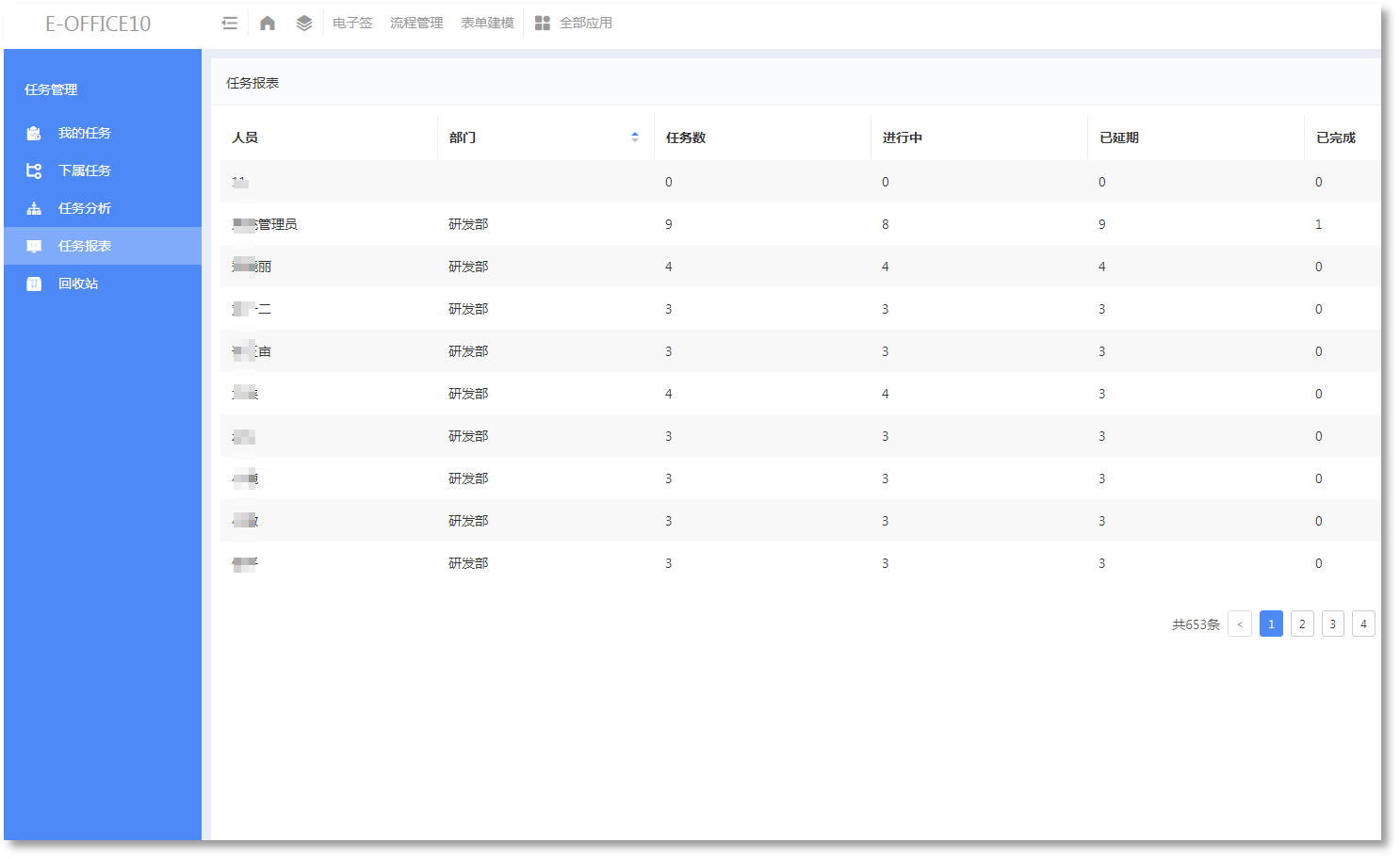Open the 全部应用 grid icon
The width and height of the screenshot is (1400, 859).
543,24
